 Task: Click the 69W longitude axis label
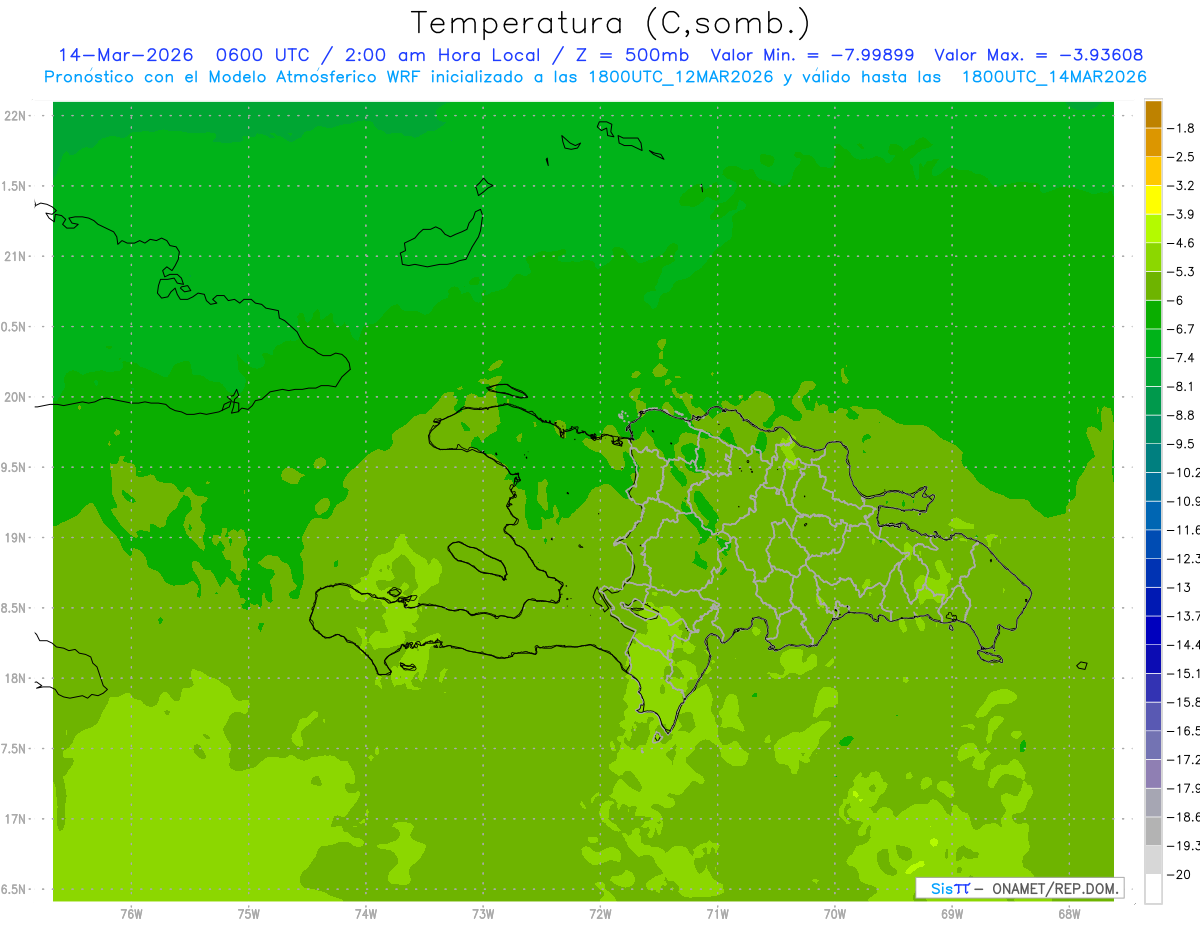click(952, 913)
